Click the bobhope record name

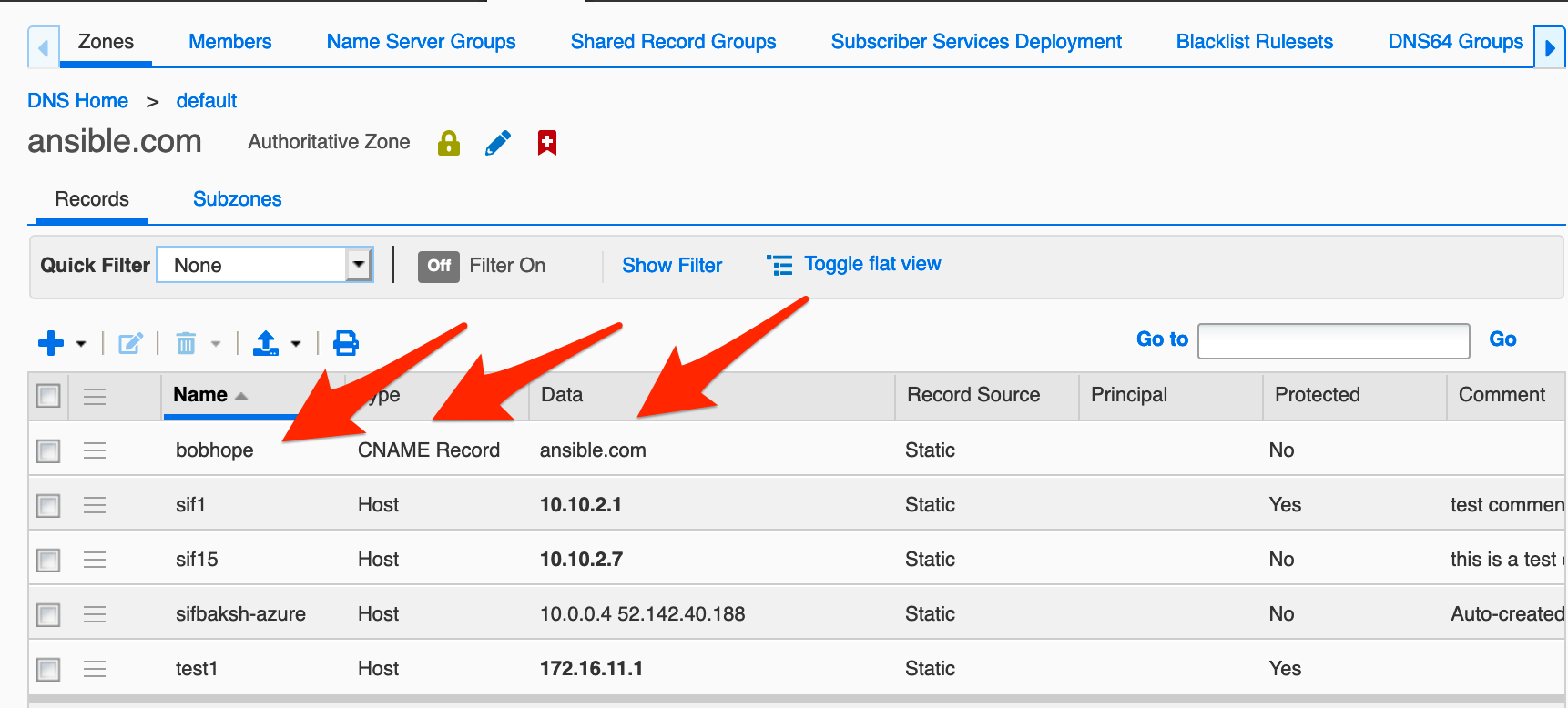tap(215, 450)
